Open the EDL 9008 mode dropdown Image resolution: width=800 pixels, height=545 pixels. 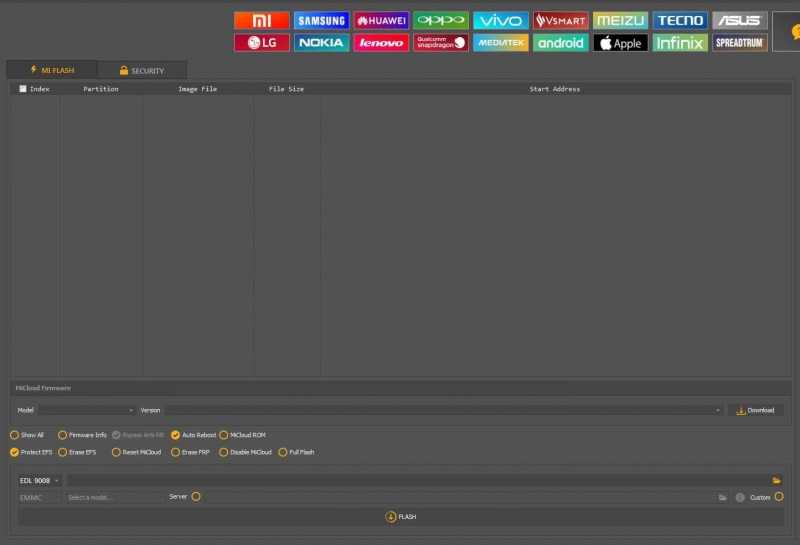pos(40,481)
